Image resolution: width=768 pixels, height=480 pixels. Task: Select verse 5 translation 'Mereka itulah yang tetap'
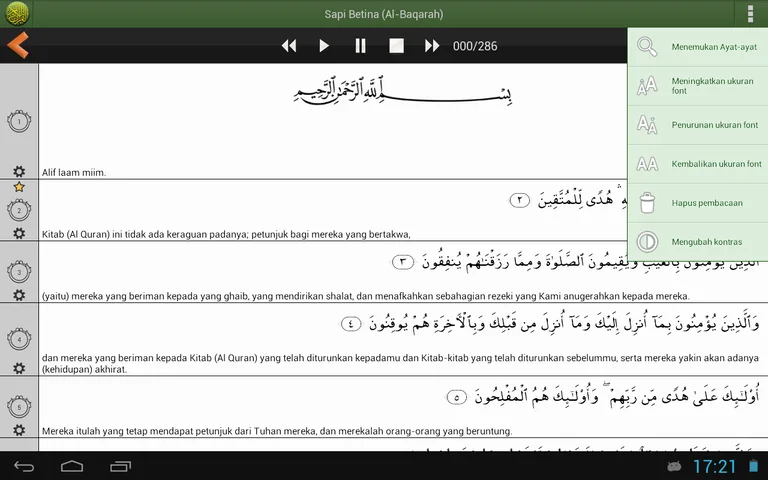point(277,431)
